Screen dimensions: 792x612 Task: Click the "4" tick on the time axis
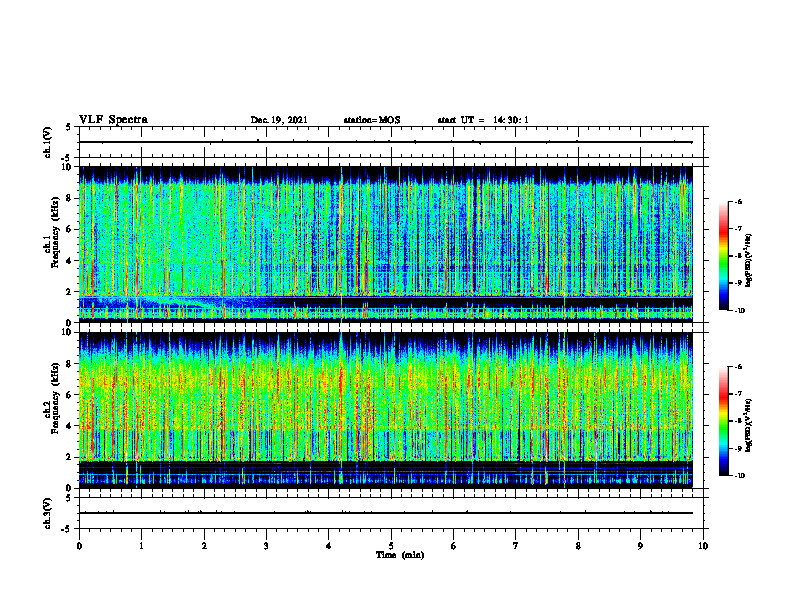tap(329, 546)
